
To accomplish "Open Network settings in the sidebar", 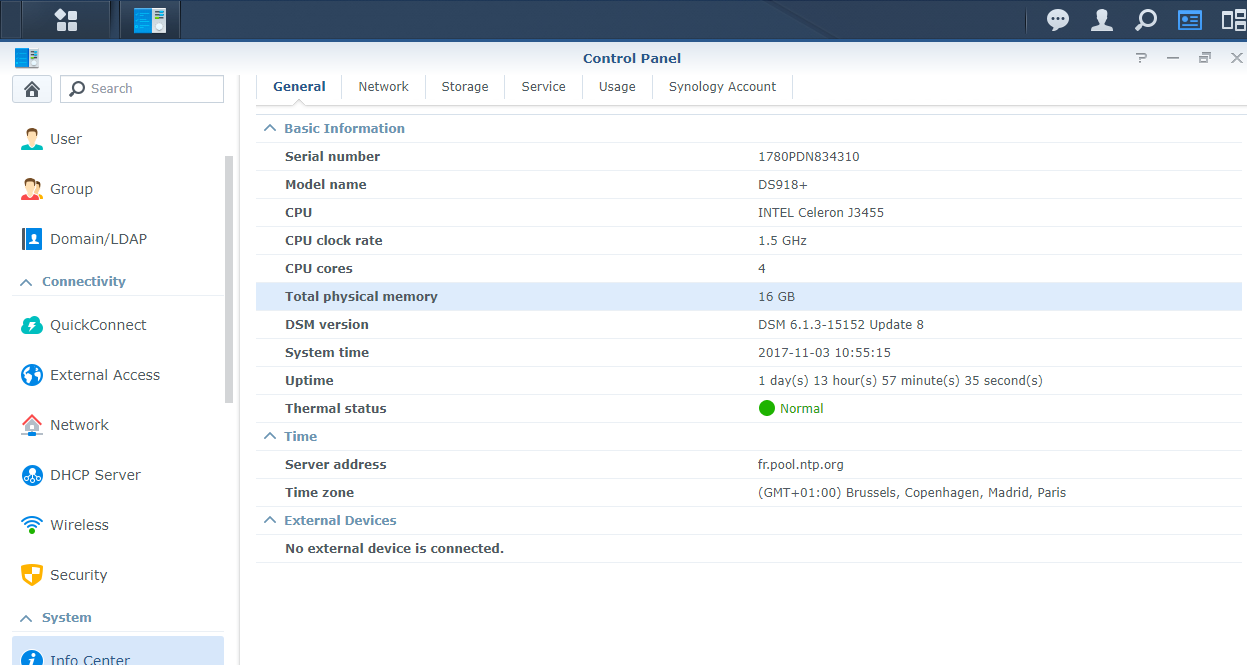I will coord(118,425).
